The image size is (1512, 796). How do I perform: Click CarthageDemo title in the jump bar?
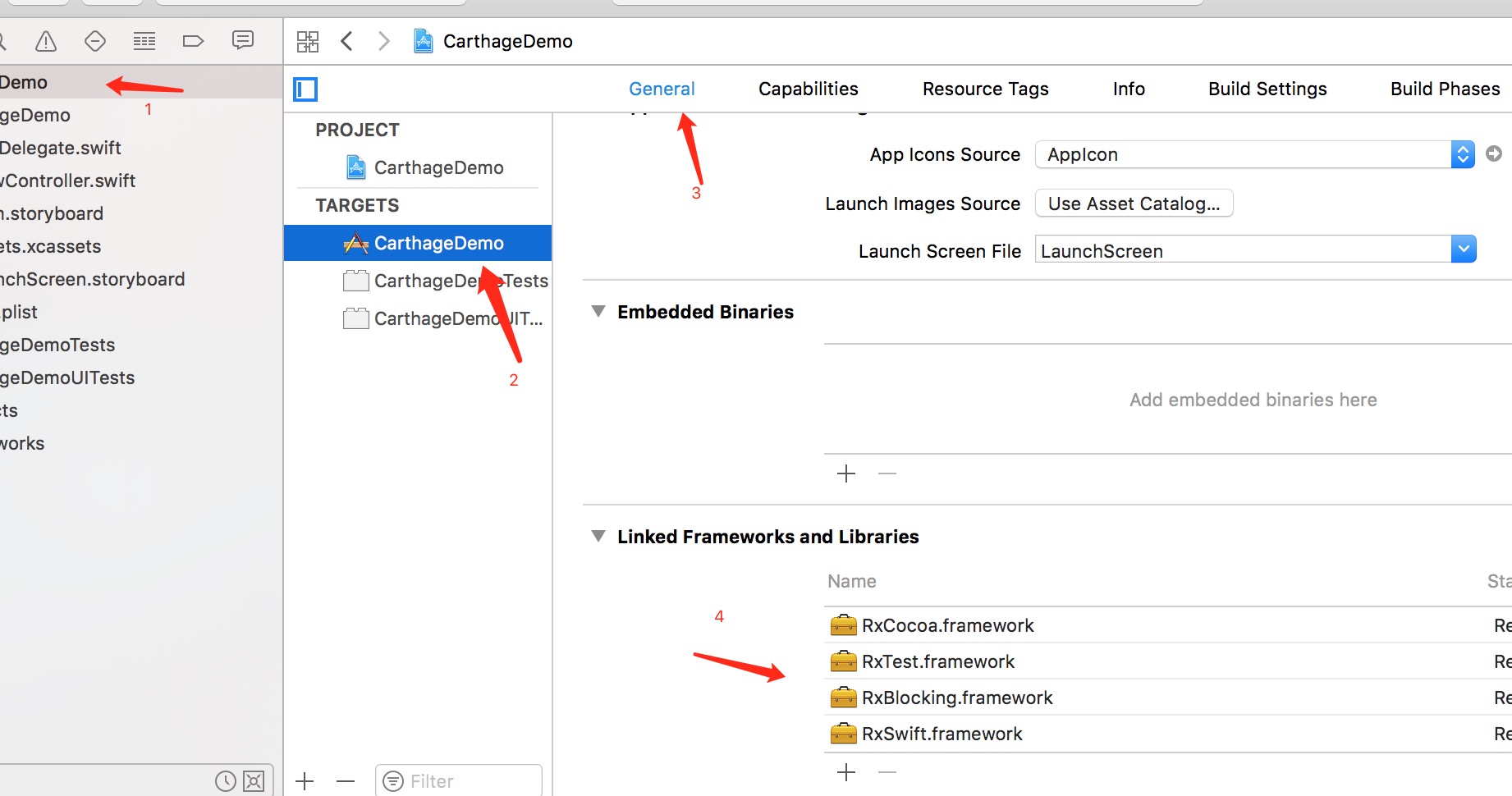tap(507, 41)
